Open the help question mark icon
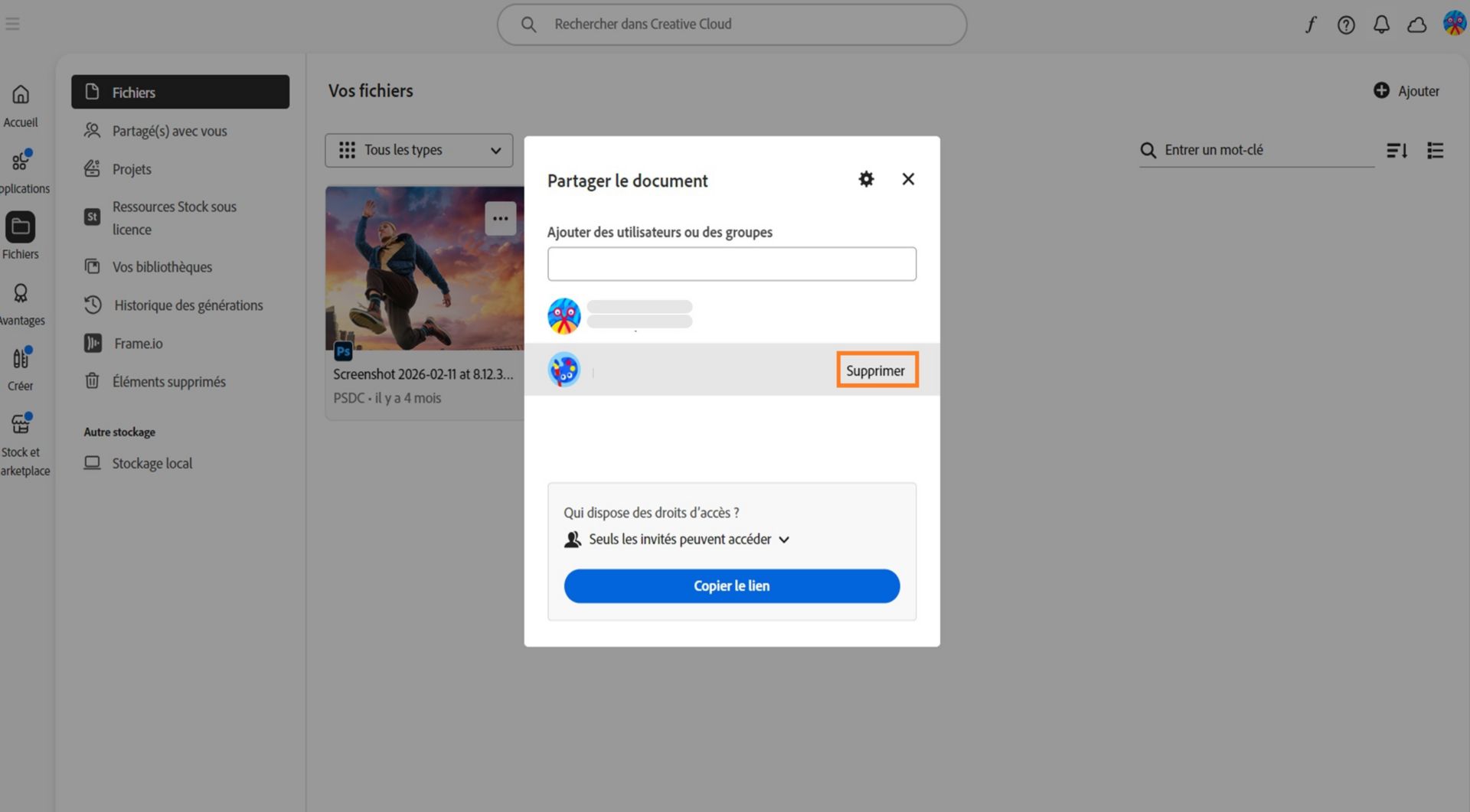 tap(1346, 24)
